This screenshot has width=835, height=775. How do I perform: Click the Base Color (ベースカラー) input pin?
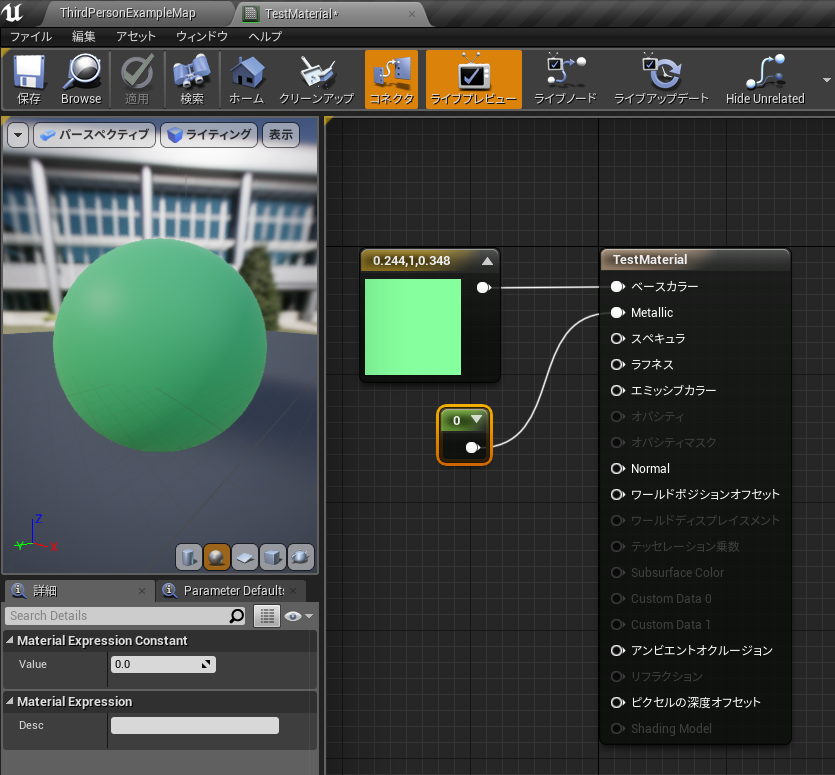(x=617, y=287)
